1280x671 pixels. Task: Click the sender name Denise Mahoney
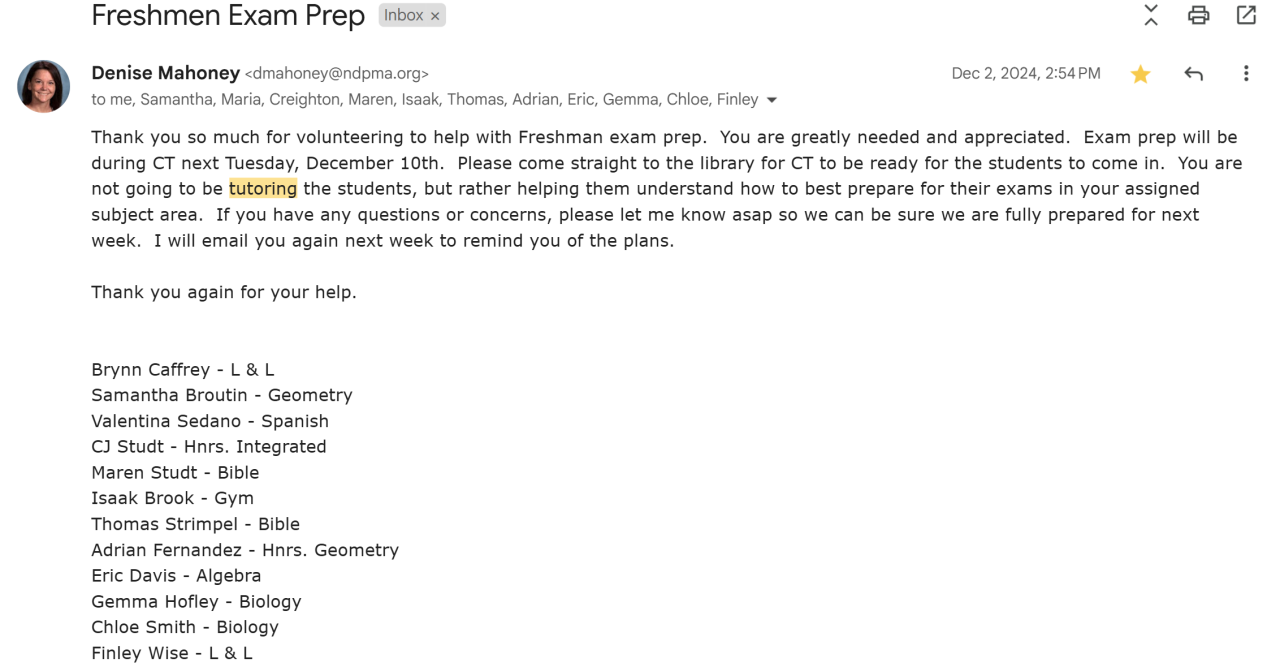coord(165,73)
